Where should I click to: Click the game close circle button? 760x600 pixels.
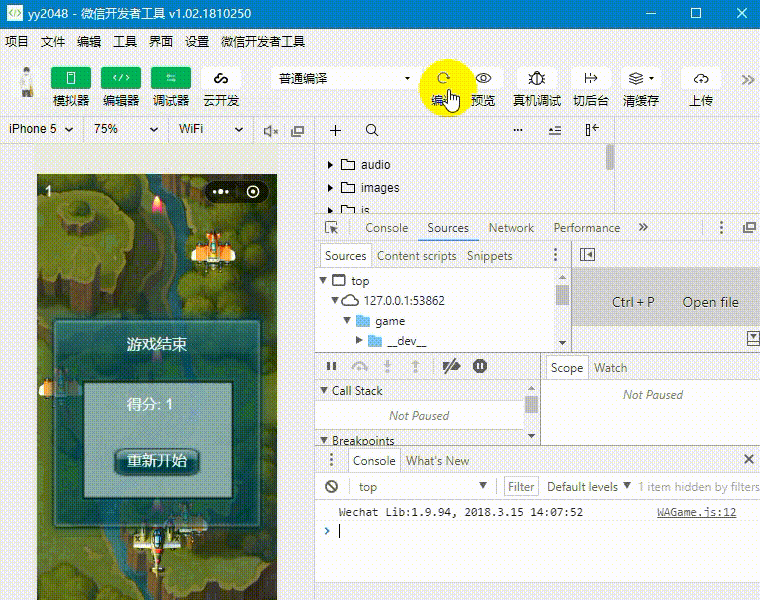(x=253, y=191)
